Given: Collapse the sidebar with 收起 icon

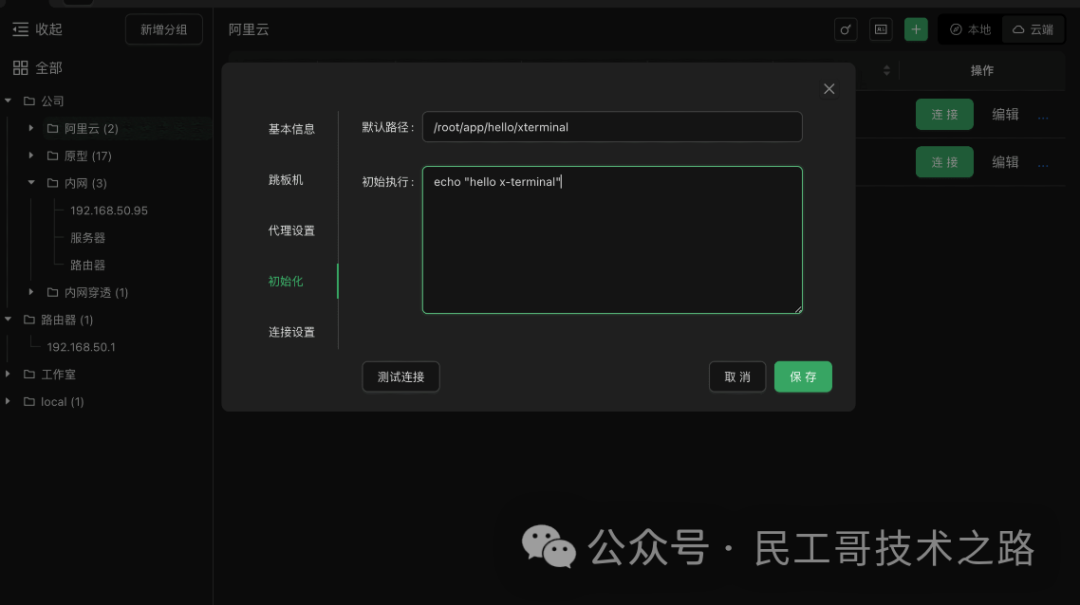Looking at the screenshot, I should click(21, 29).
